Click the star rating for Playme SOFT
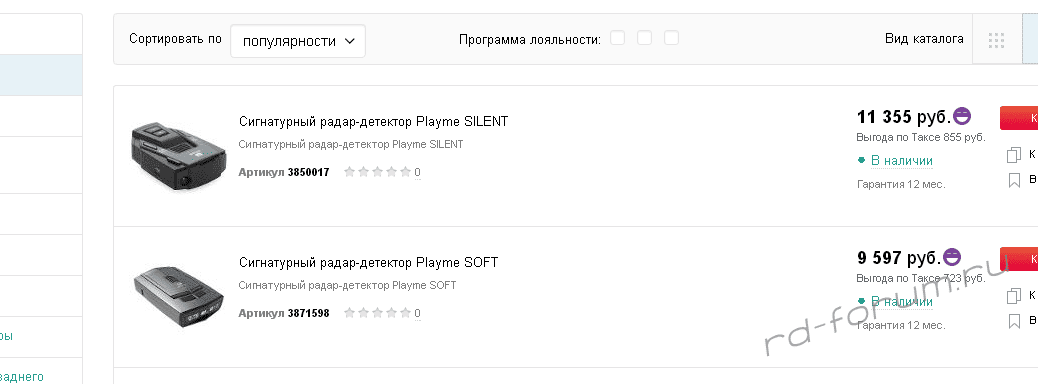Viewport: 1038px width, 384px height. (x=377, y=312)
